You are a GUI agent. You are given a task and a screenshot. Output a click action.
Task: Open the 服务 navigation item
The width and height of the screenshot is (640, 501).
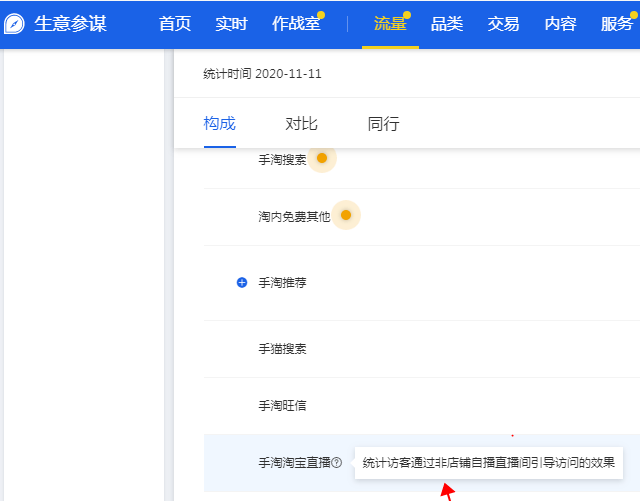(616, 24)
